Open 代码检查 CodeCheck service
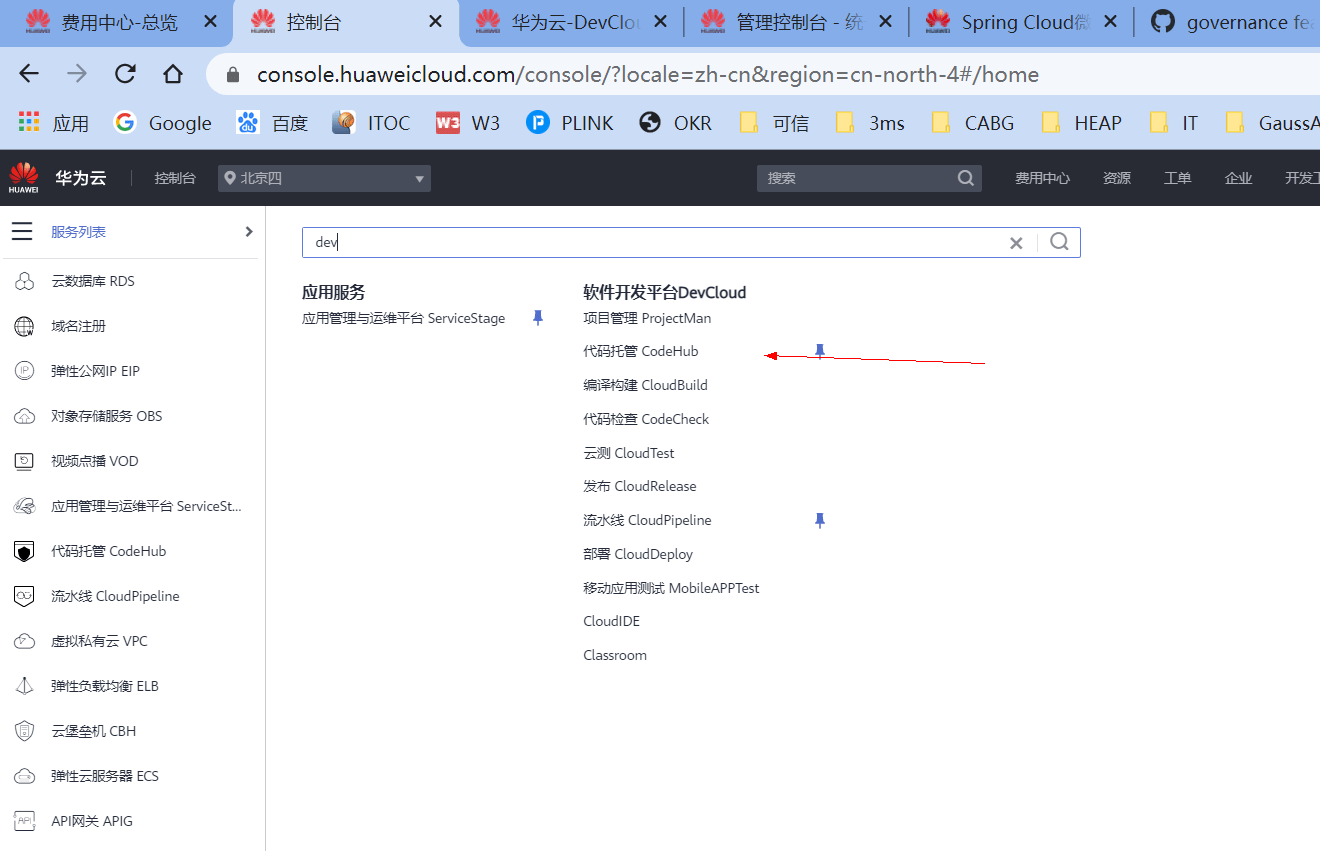This screenshot has height=851, width=1320. 646,419
